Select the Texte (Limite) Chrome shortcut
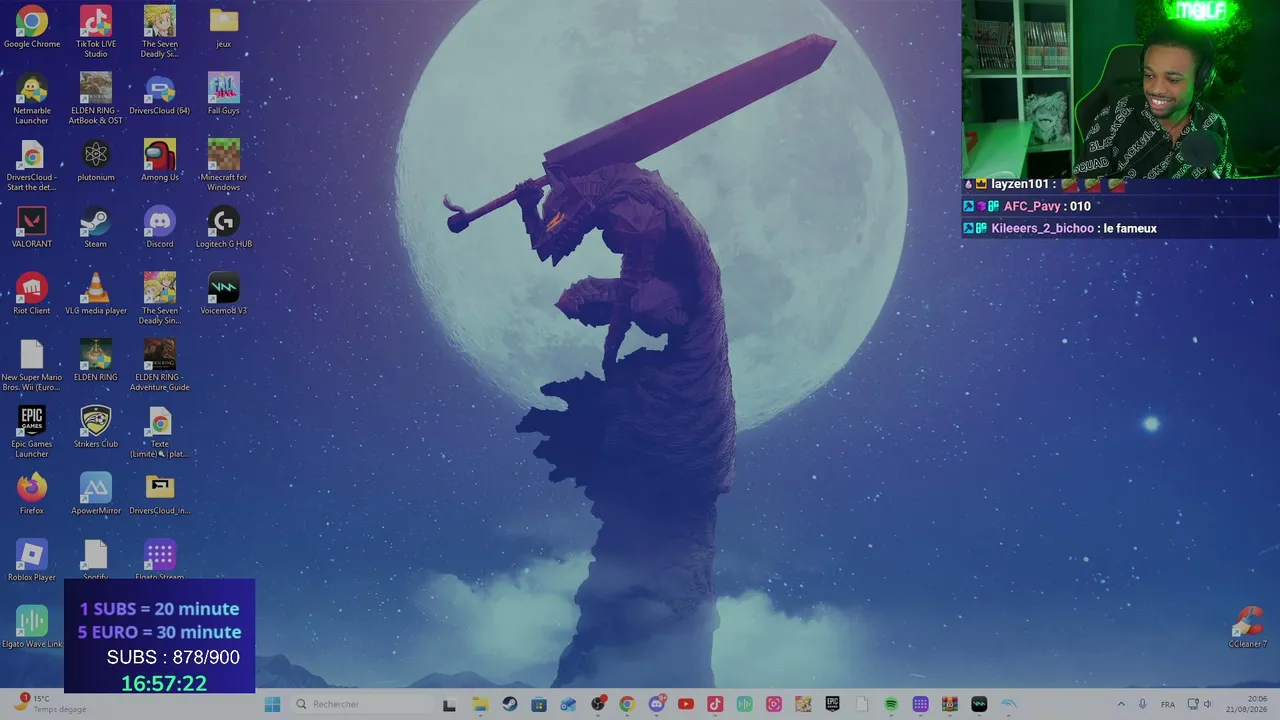Image resolution: width=1280 pixels, height=720 pixels. click(160, 433)
